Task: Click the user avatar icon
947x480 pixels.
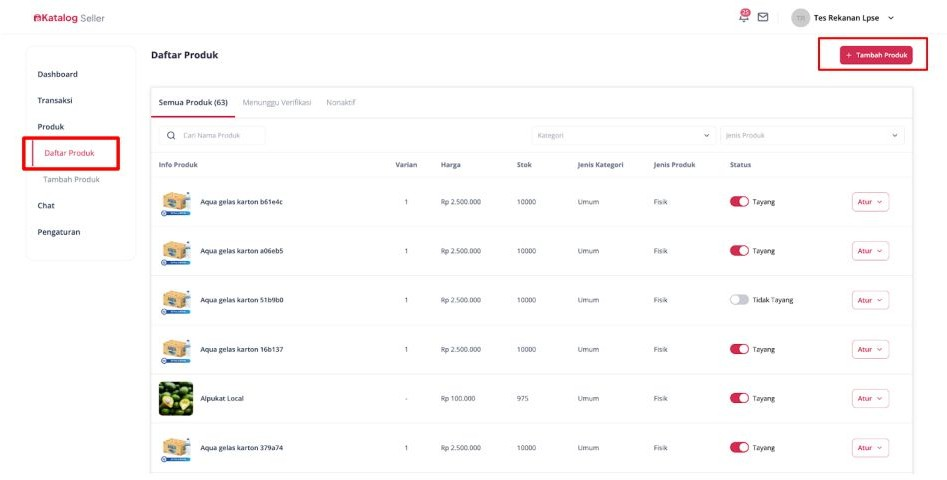Action: tap(800, 18)
